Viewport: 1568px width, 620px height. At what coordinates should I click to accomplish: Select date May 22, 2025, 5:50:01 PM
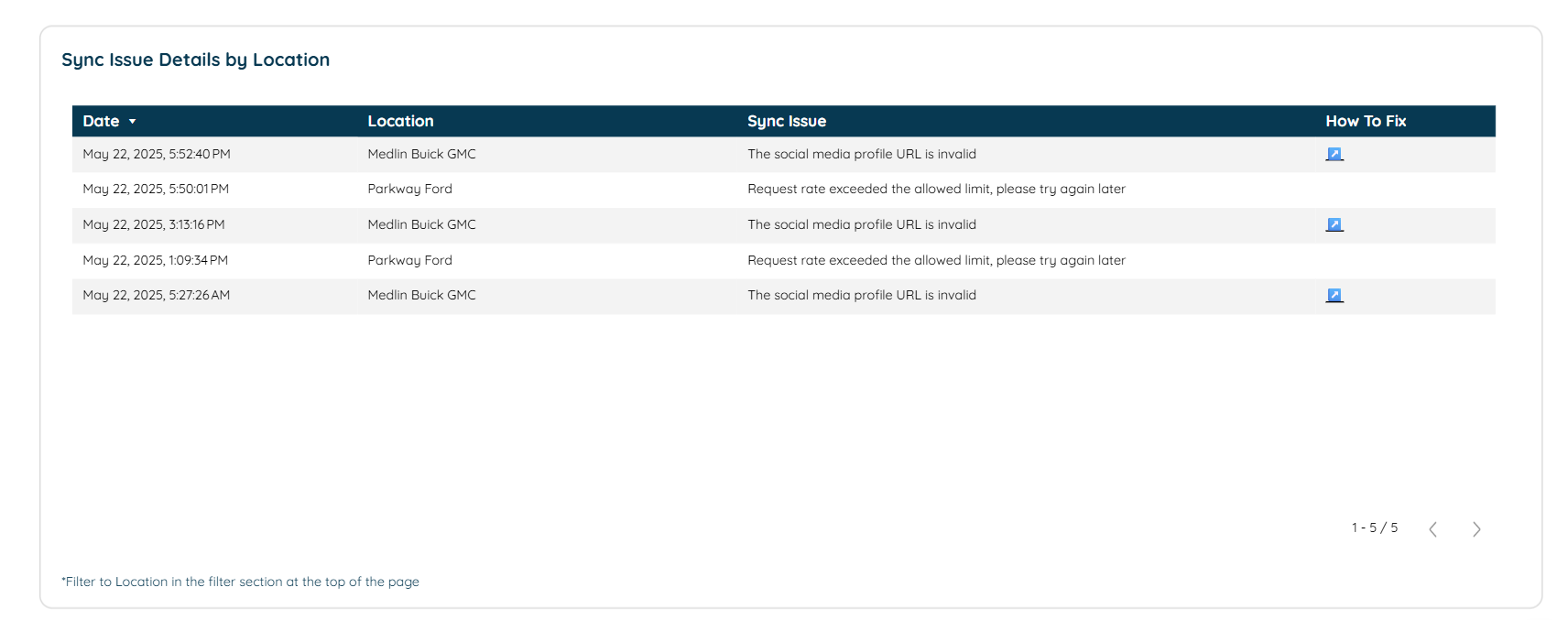point(156,189)
